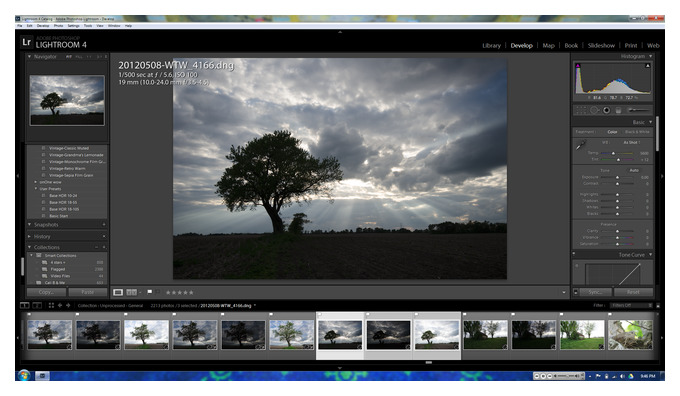
Task: Open White Balance As Shot dropdown
Action: coord(632,142)
